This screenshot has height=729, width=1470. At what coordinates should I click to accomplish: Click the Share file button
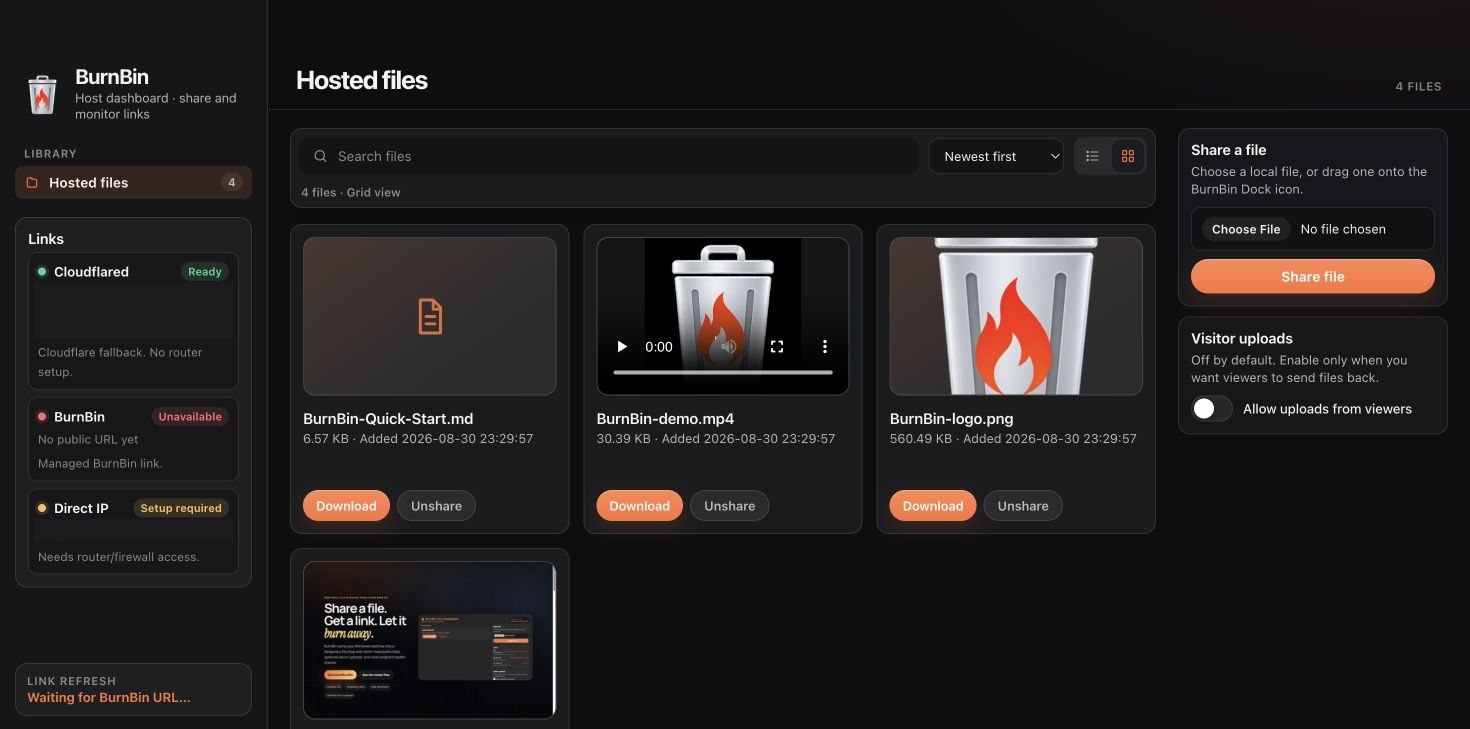pyautogui.click(x=1313, y=277)
